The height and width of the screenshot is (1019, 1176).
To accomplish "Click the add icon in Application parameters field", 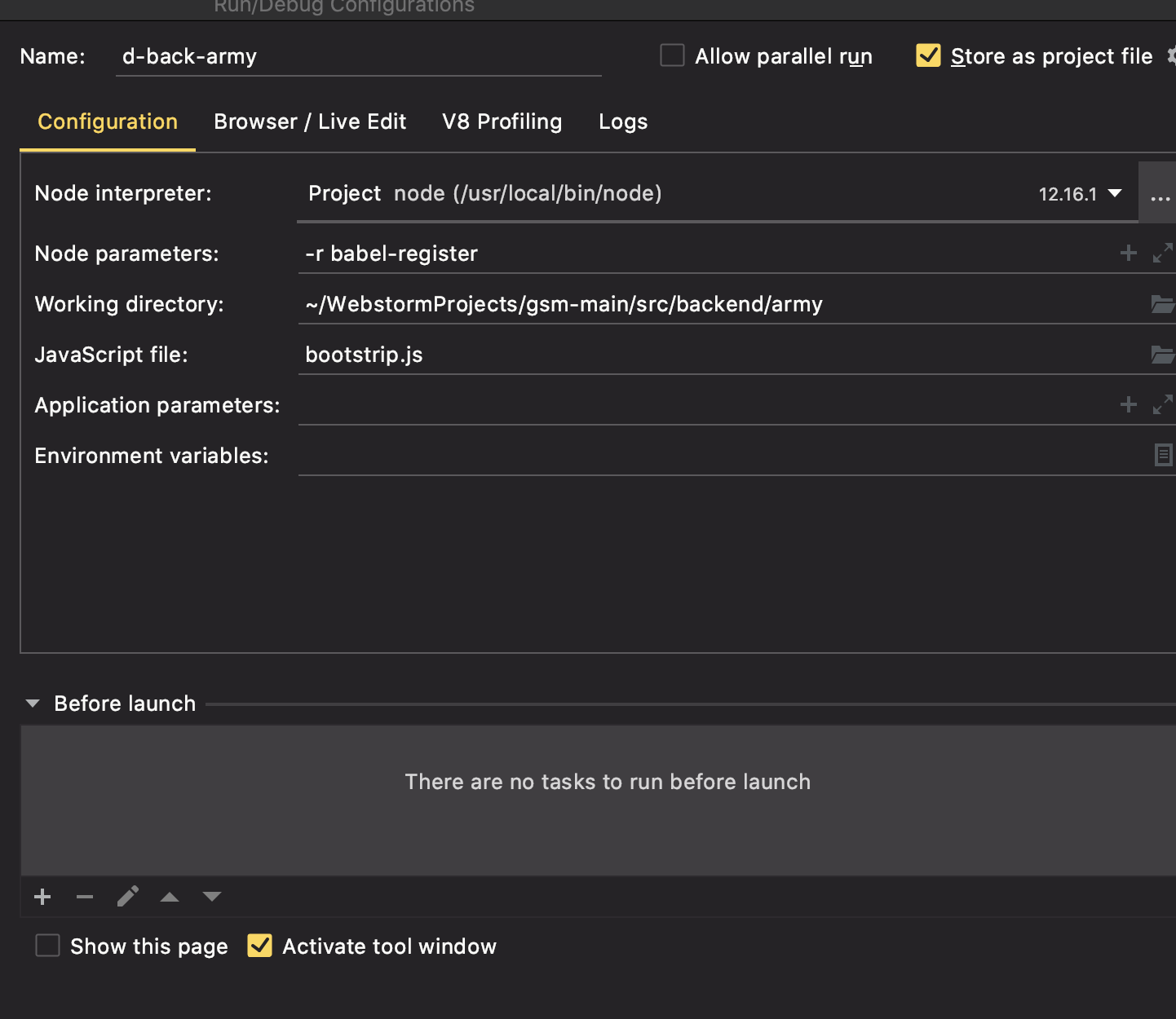I will click(x=1128, y=405).
